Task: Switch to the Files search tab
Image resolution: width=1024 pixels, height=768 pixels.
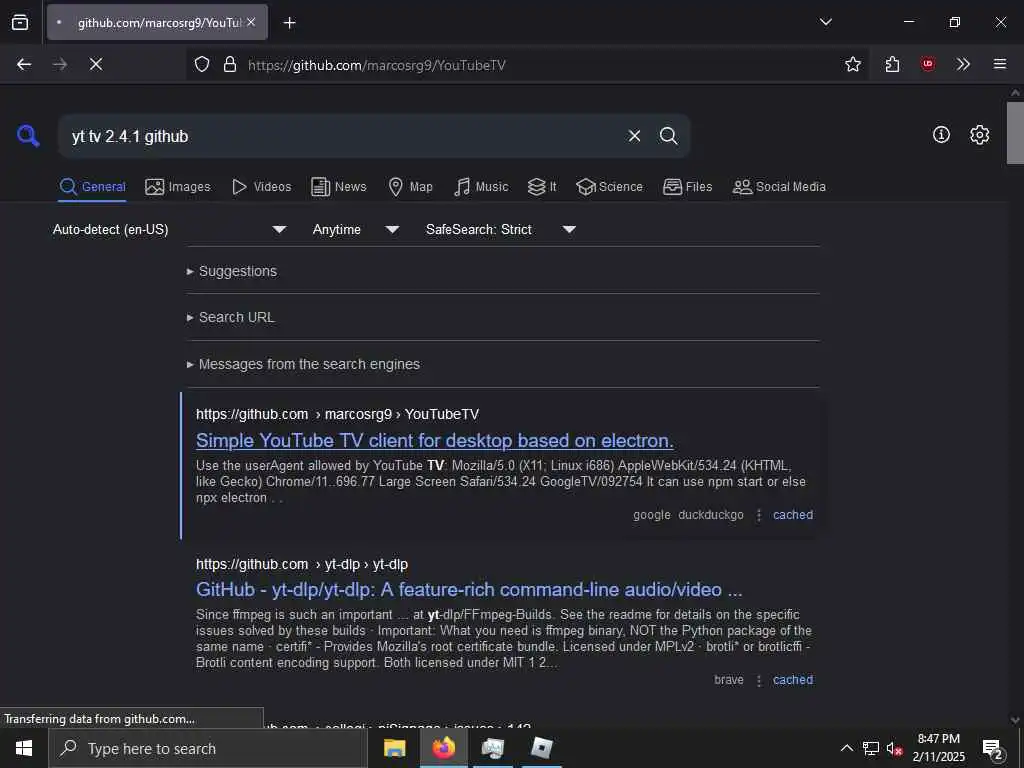Action: coord(687,187)
